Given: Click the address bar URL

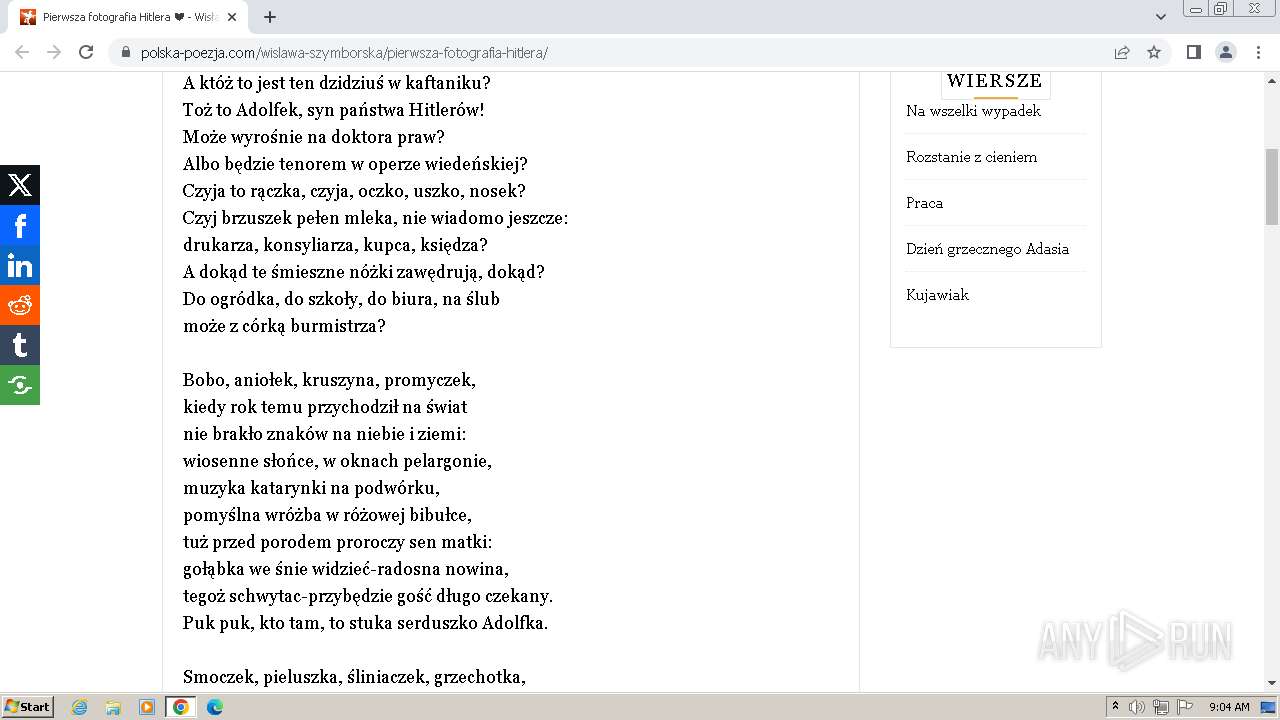Looking at the screenshot, I should click(344, 53).
